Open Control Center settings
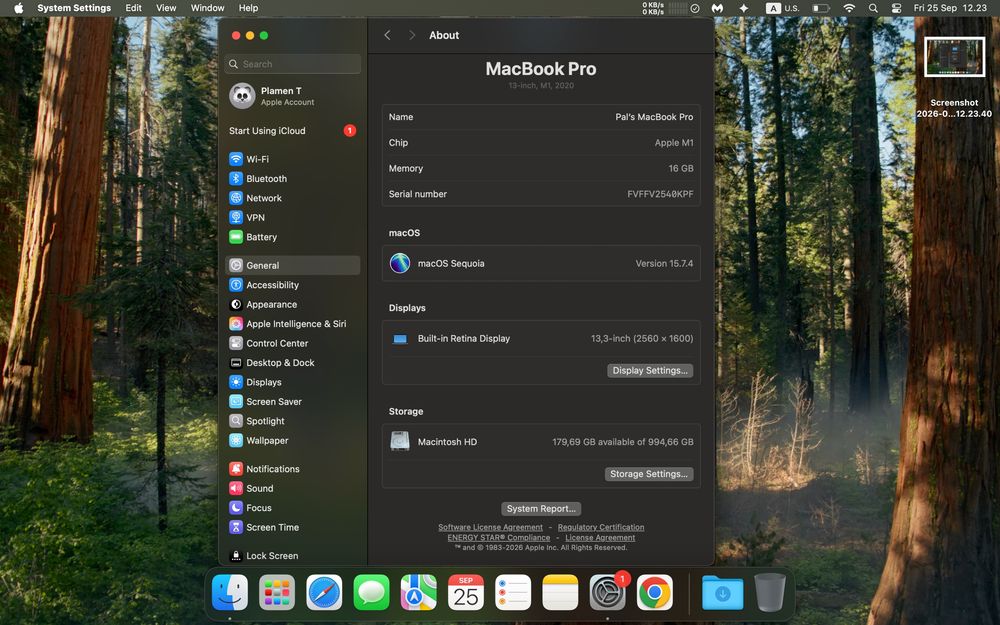Viewport: 1000px width, 625px height. click(293, 343)
